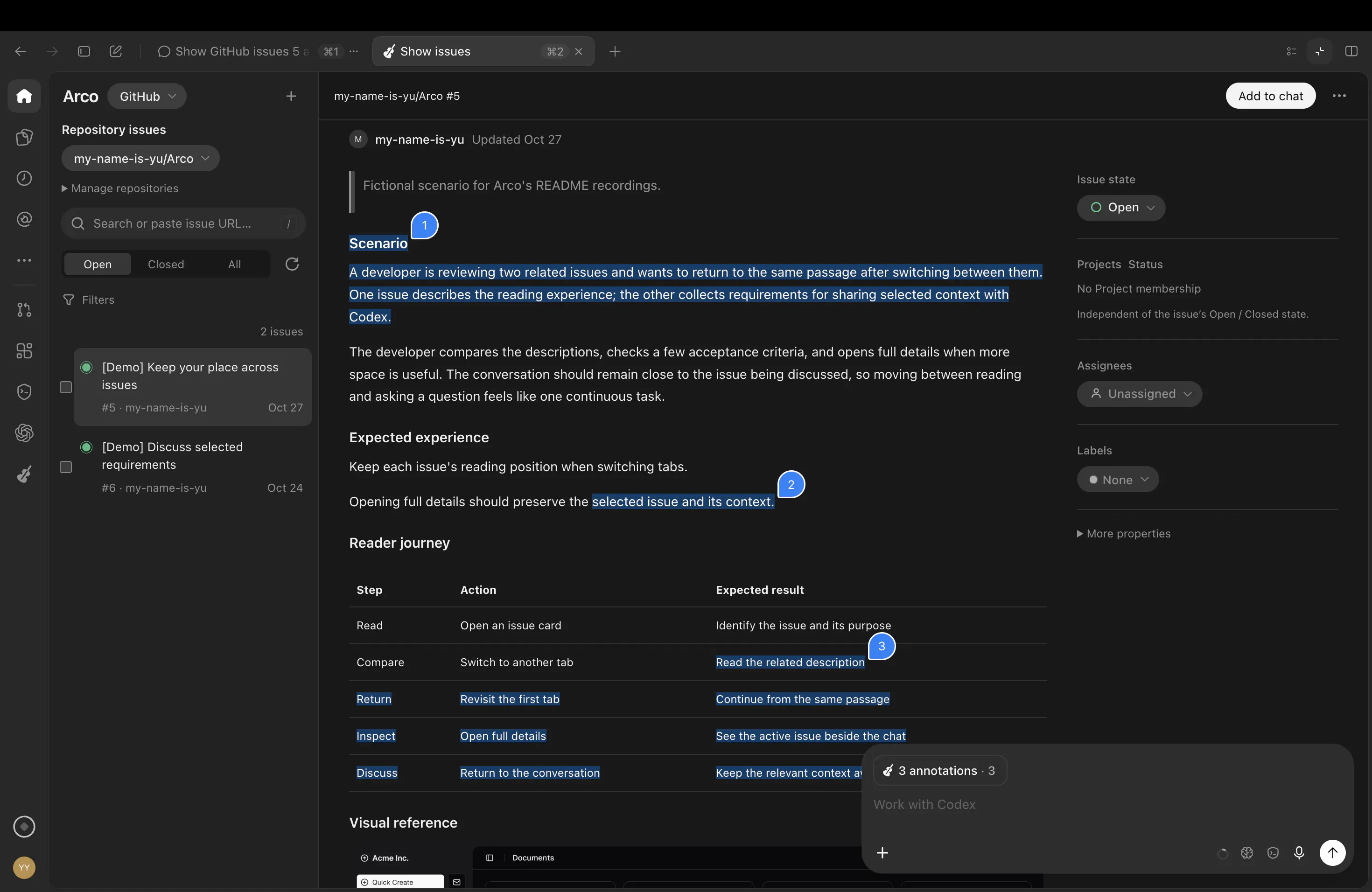This screenshot has width=1372, height=892.
Task: Click the collapse arrows icon in top bar
Action: point(1320,51)
